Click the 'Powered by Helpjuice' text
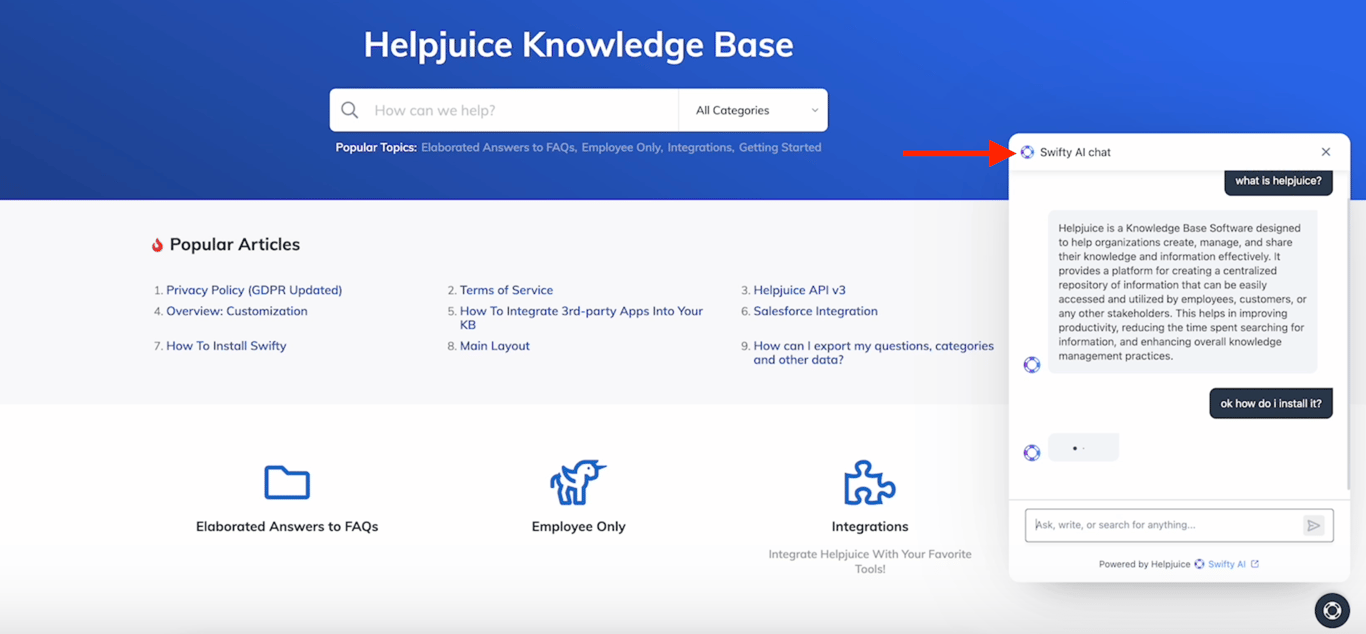Screen dimensions: 1366x634 click(1144, 564)
